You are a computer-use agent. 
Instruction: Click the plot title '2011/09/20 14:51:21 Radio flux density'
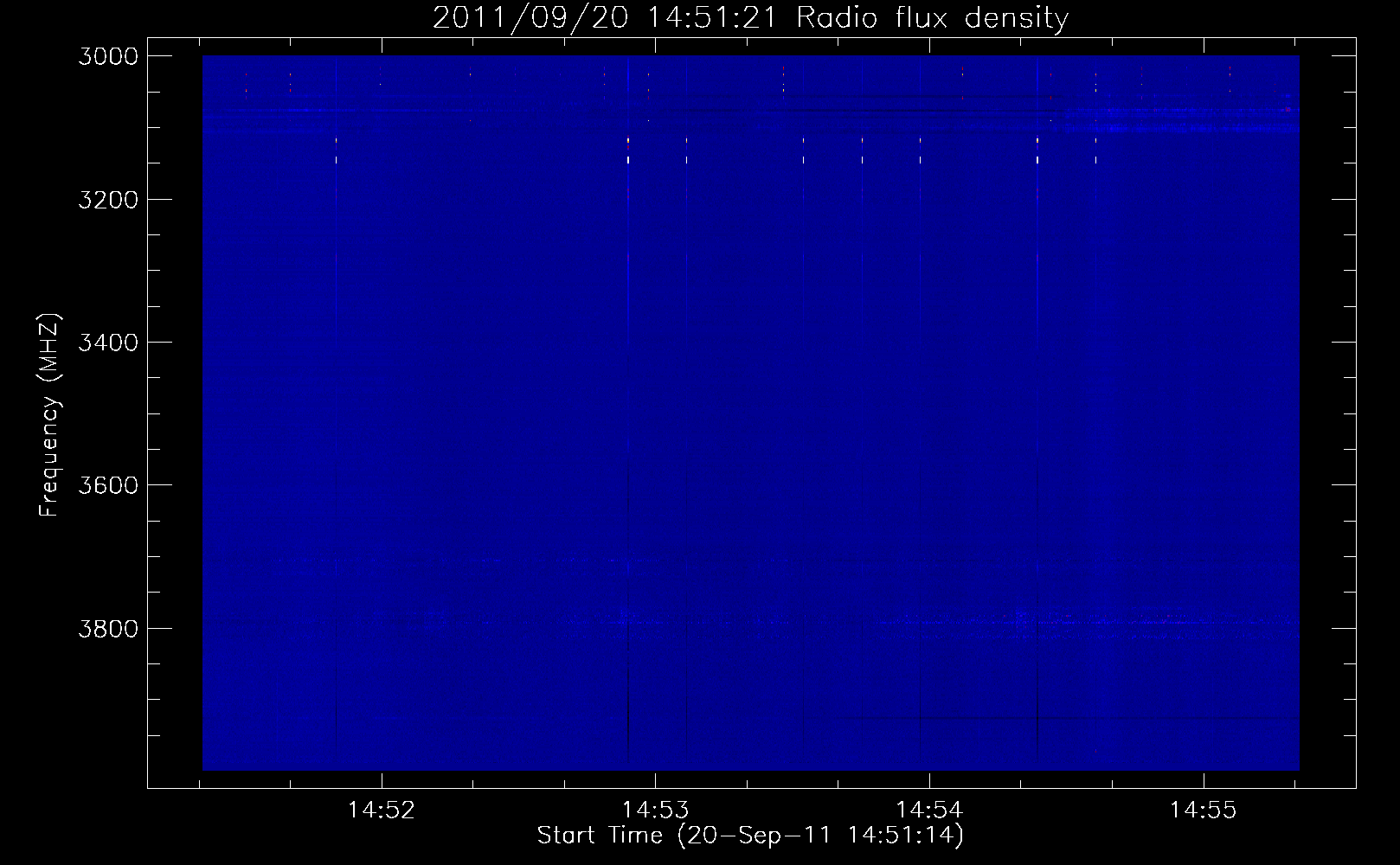point(750,17)
